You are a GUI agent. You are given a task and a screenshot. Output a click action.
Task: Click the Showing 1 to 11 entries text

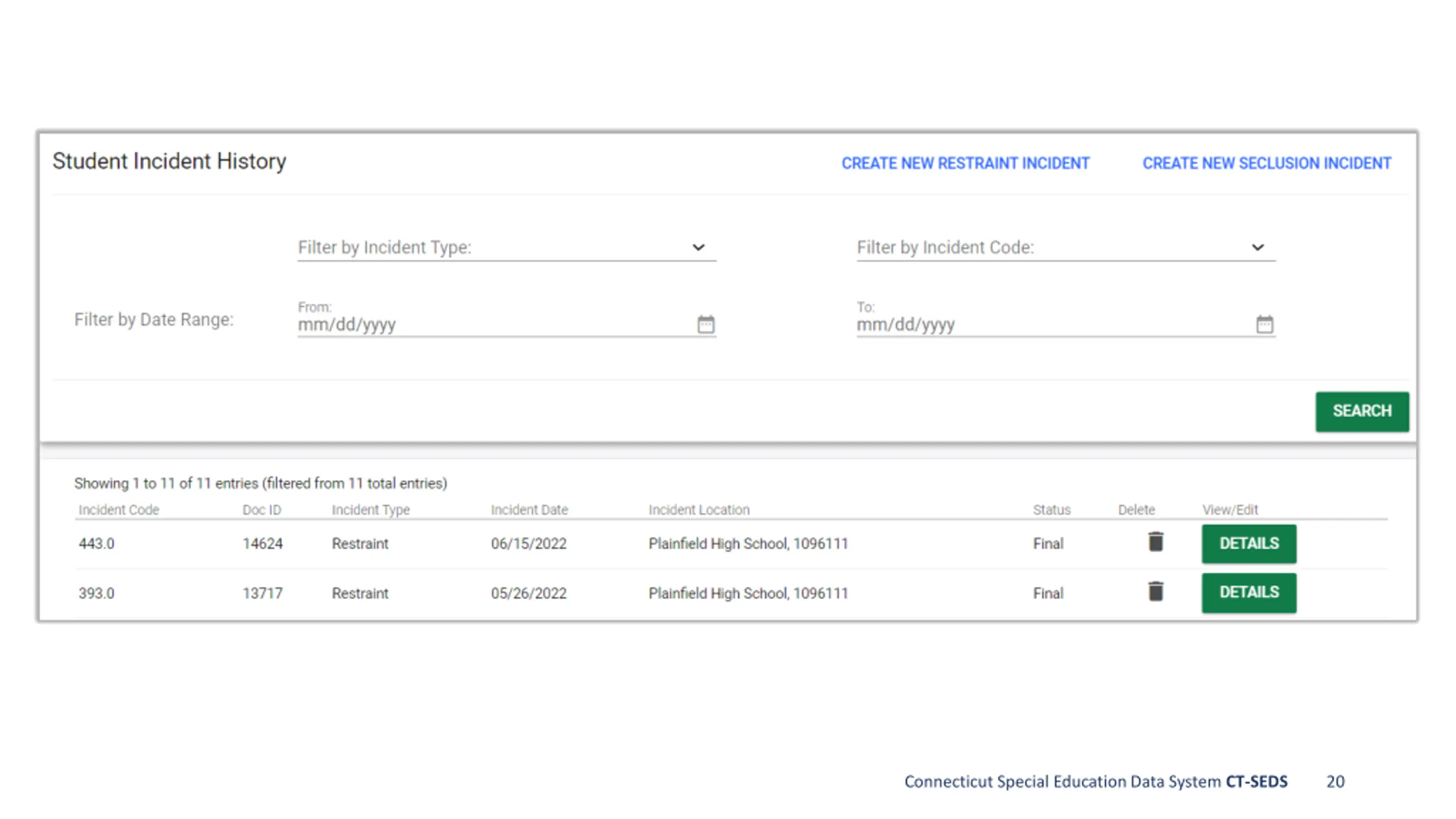click(x=260, y=483)
